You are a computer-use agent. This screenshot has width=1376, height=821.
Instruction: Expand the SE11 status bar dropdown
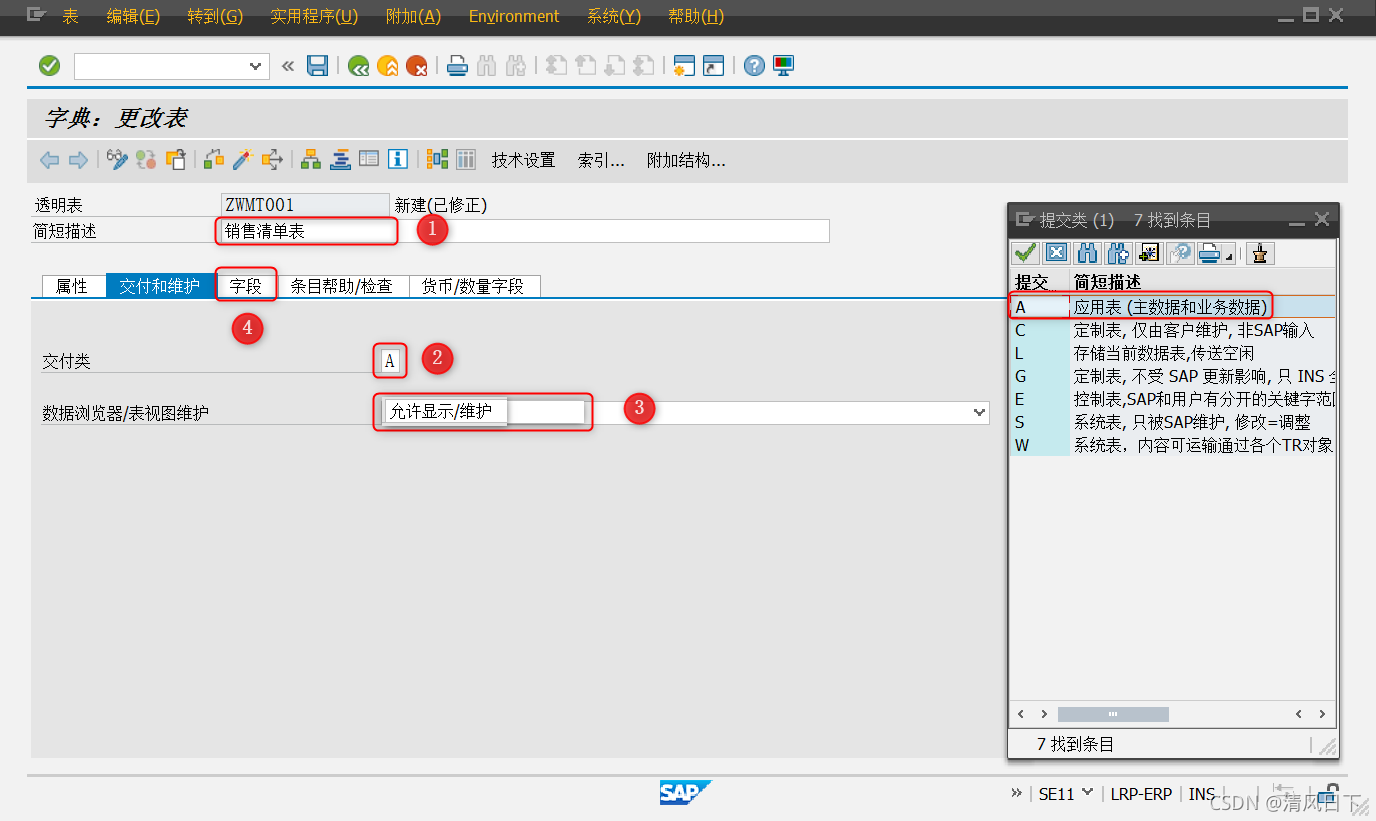[x=1088, y=793]
